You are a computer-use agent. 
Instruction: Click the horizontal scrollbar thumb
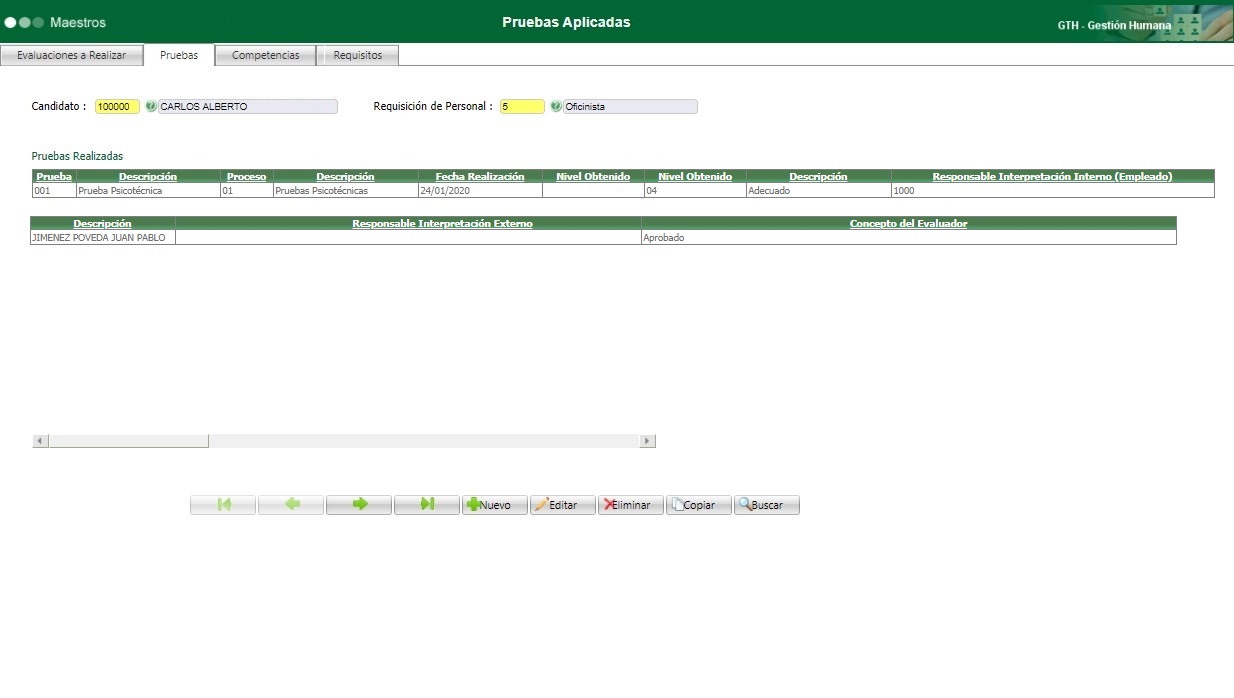(x=128, y=441)
